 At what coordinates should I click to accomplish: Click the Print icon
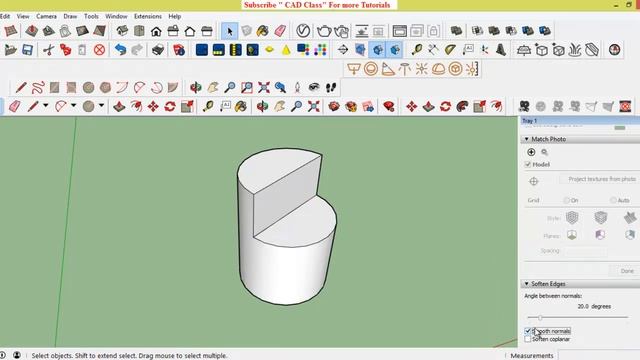pos(158,50)
